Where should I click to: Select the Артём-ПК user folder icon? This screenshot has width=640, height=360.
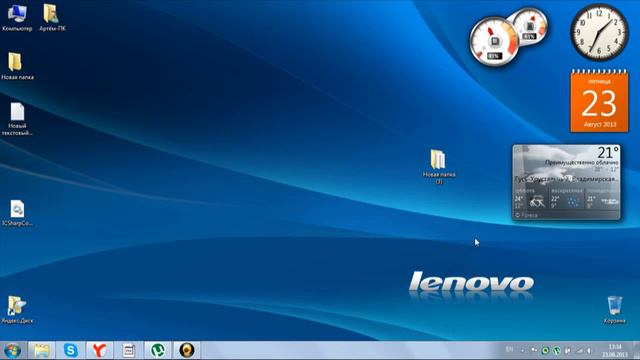pos(52,18)
